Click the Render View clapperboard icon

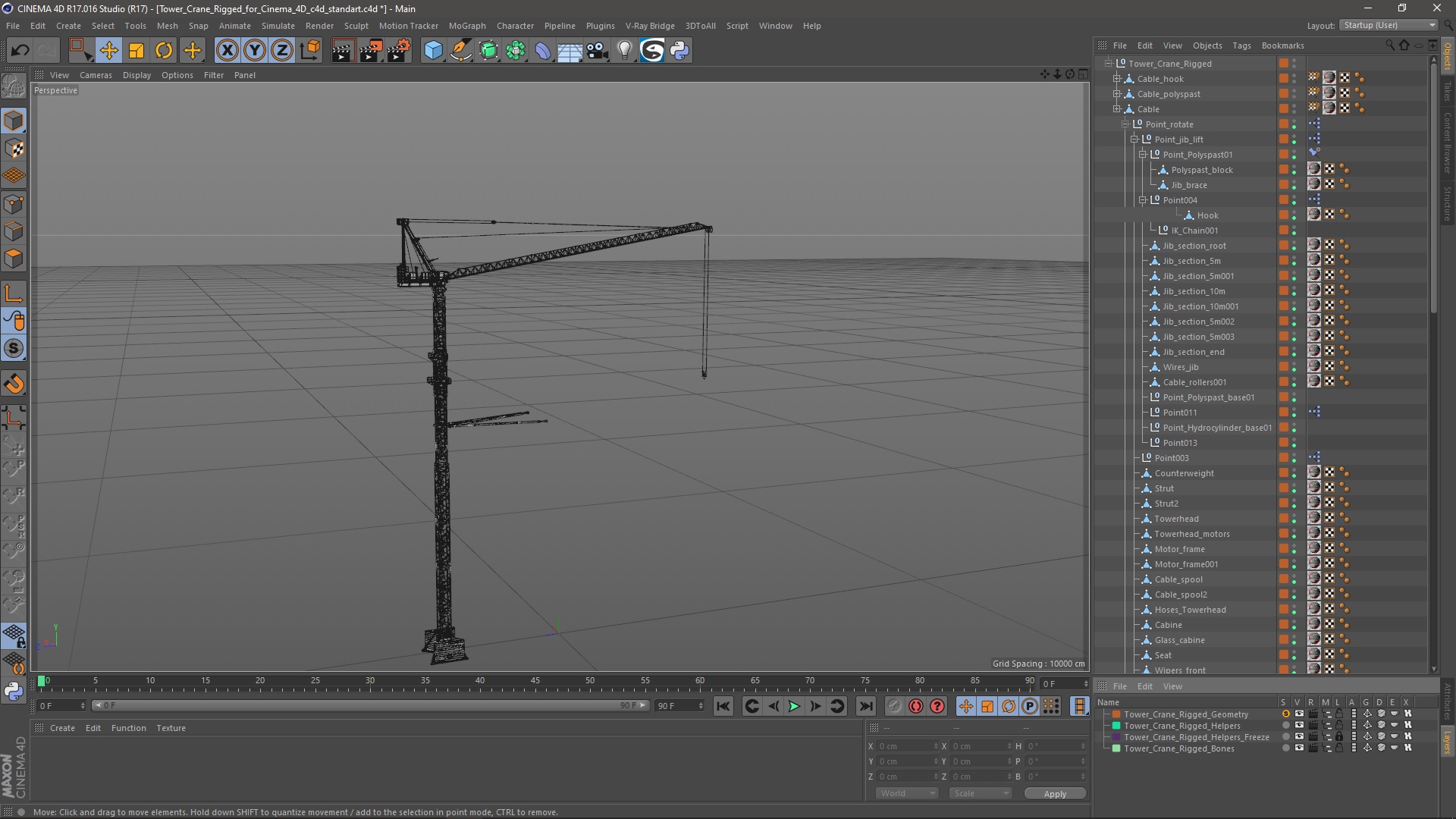[x=343, y=51]
